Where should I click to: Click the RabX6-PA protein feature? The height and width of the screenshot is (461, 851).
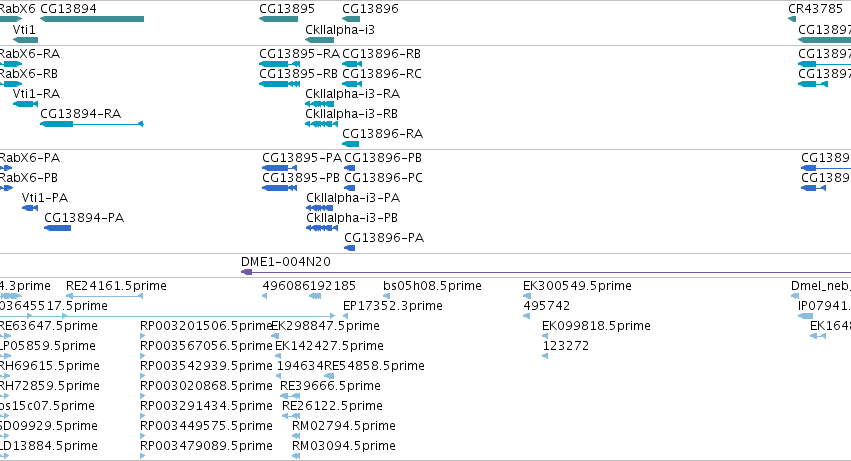pyautogui.click(x=6, y=168)
